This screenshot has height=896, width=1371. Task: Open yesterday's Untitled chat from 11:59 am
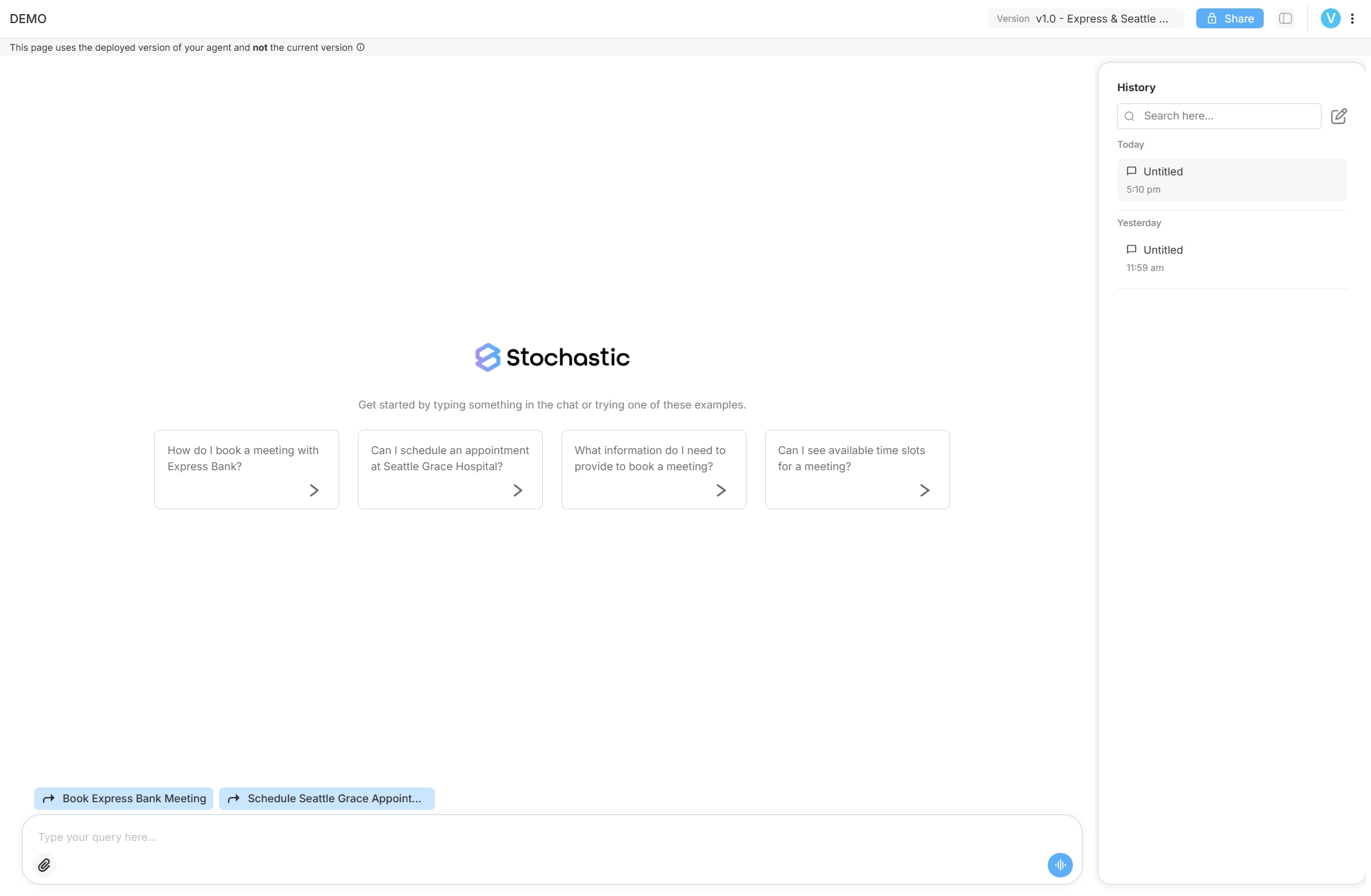[1232, 258]
